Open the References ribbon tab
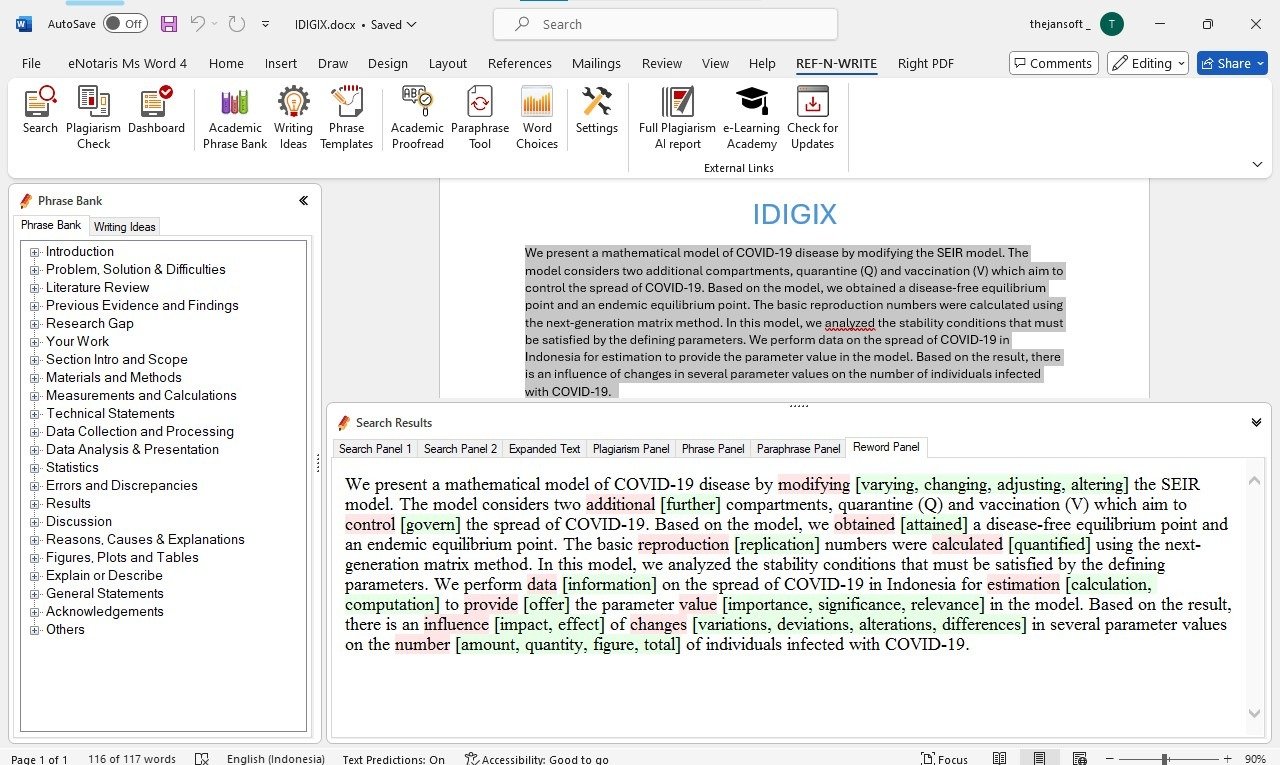The width and height of the screenshot is (1280, 765). [520, 63]
